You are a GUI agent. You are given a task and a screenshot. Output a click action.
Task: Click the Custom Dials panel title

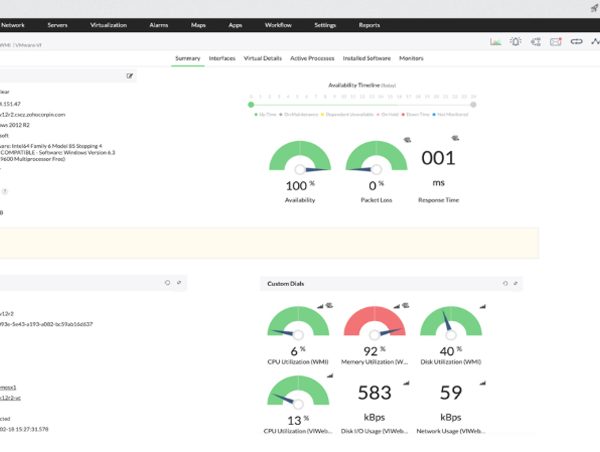pos(285,284)
